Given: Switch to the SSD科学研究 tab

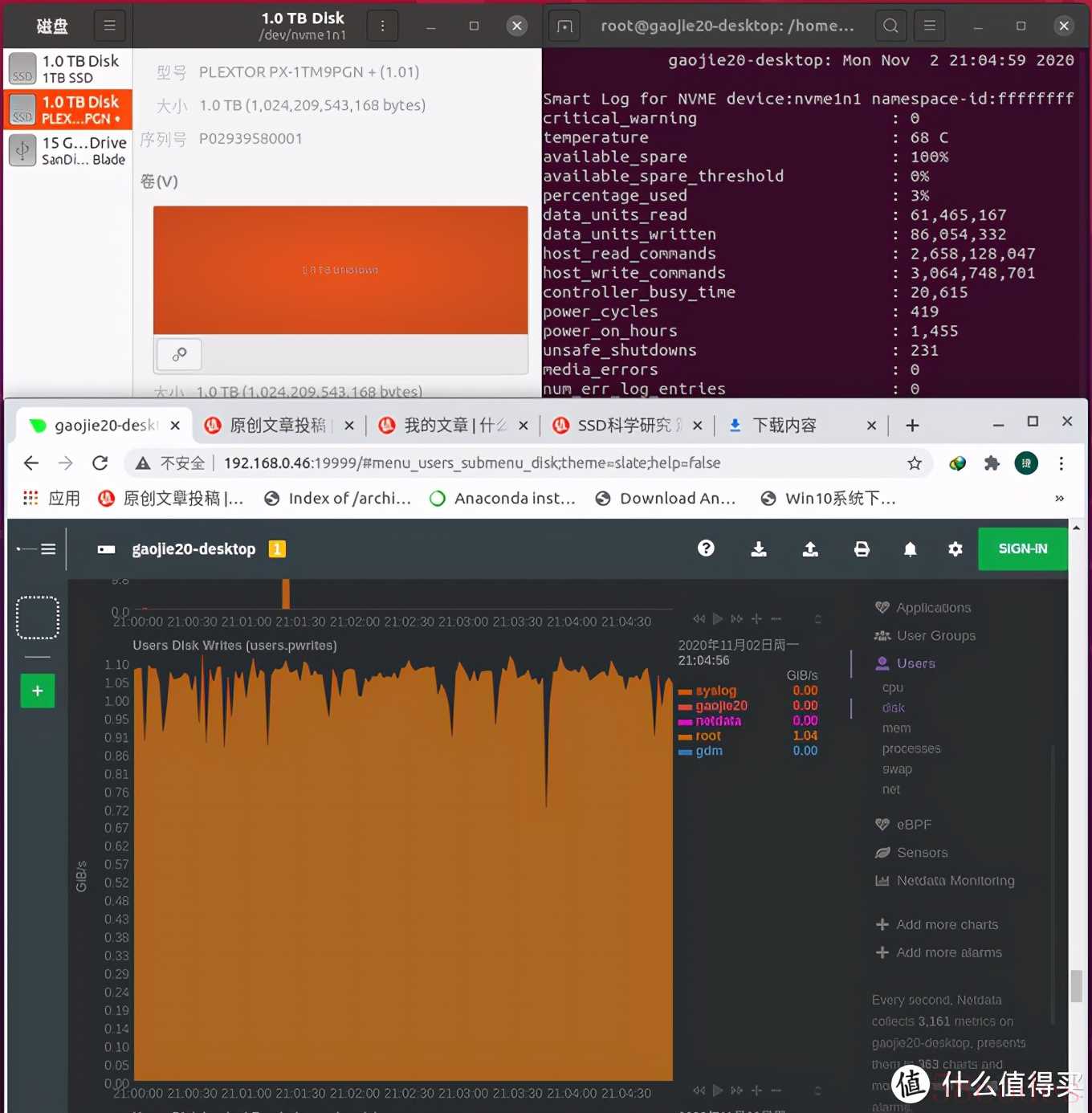Looking at the screenshot, I should [623, 426].
